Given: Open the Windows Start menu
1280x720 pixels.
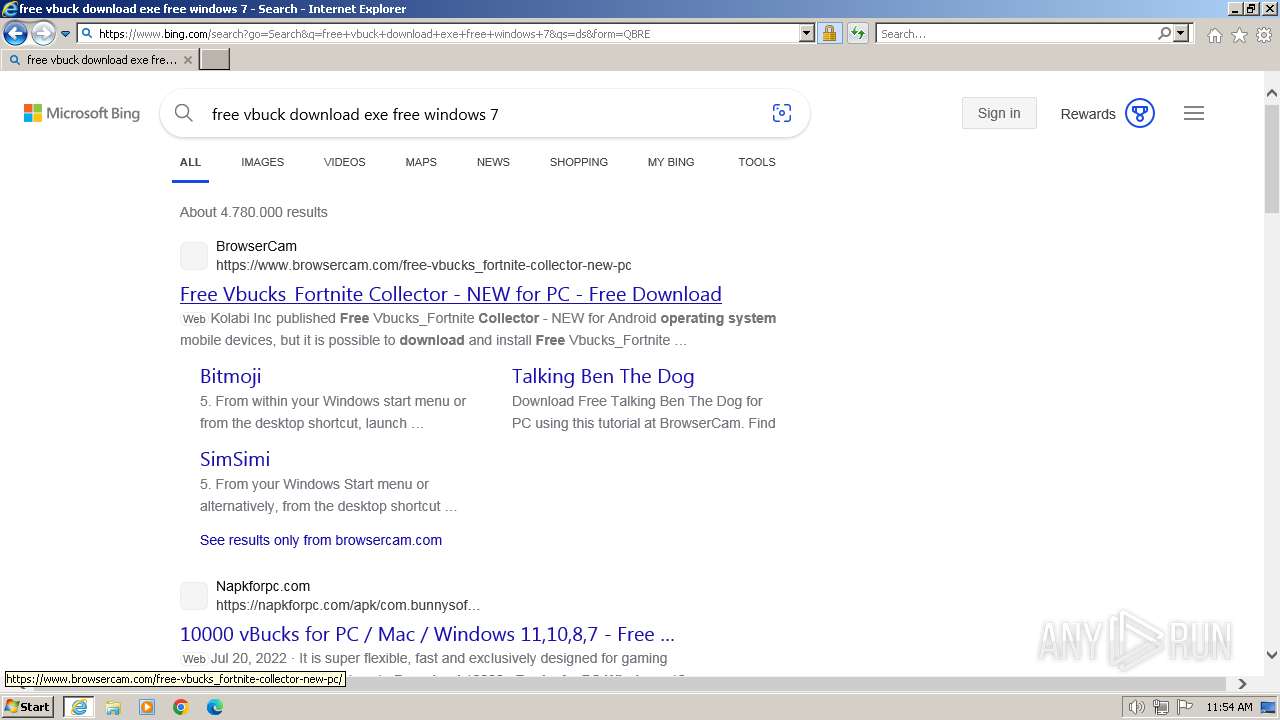Looking at the screenshot, I should [x=27, y=706].
